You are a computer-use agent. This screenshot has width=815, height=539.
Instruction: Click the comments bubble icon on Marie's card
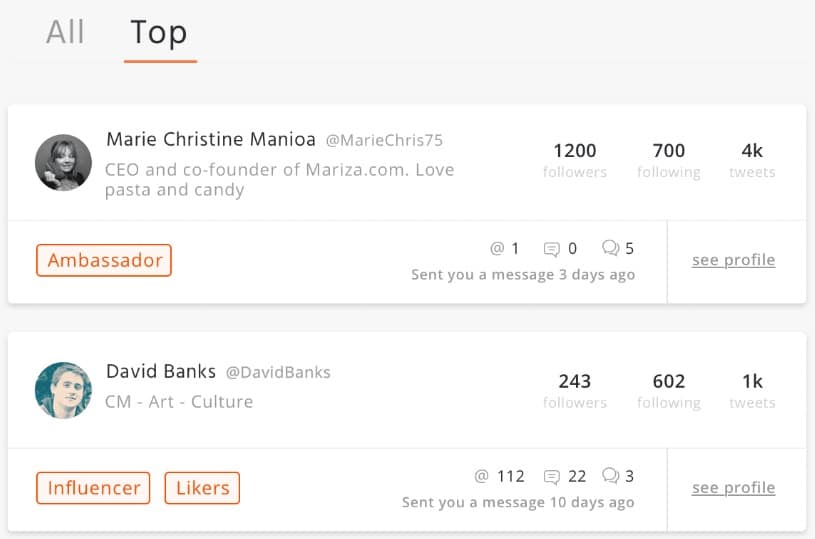coord(610,249)
